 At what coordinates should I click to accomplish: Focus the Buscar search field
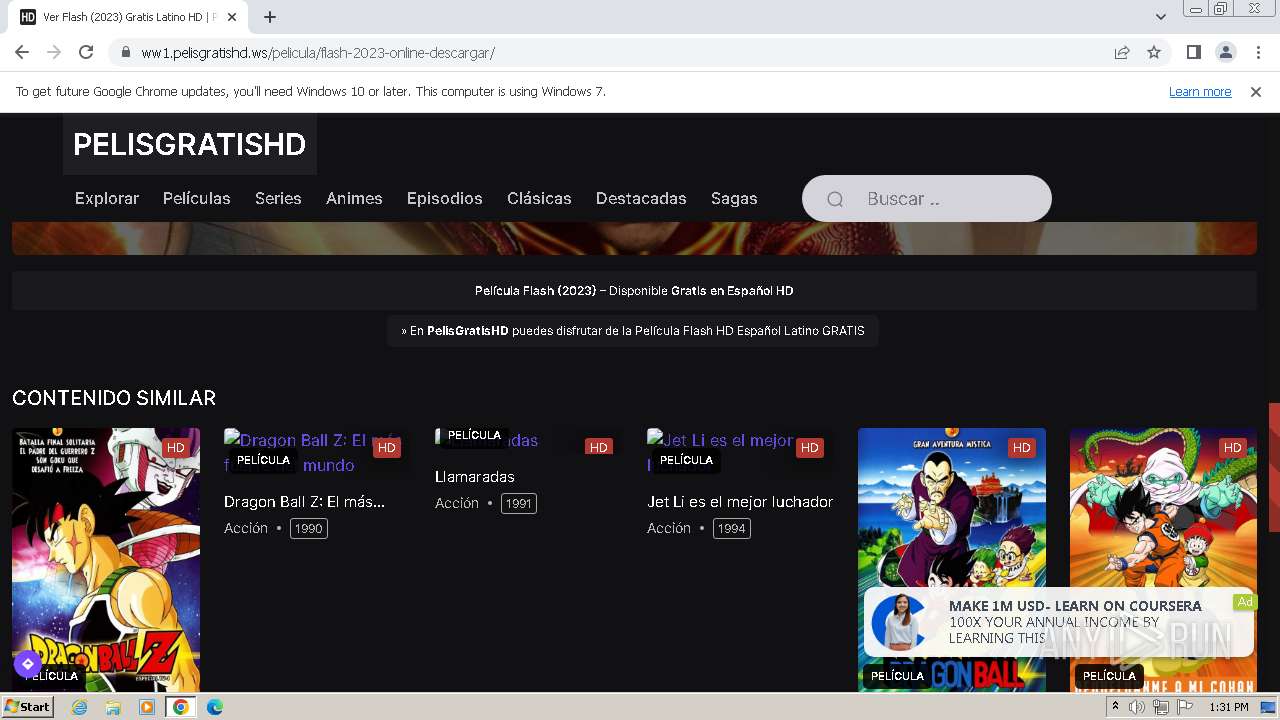point(927,199)
